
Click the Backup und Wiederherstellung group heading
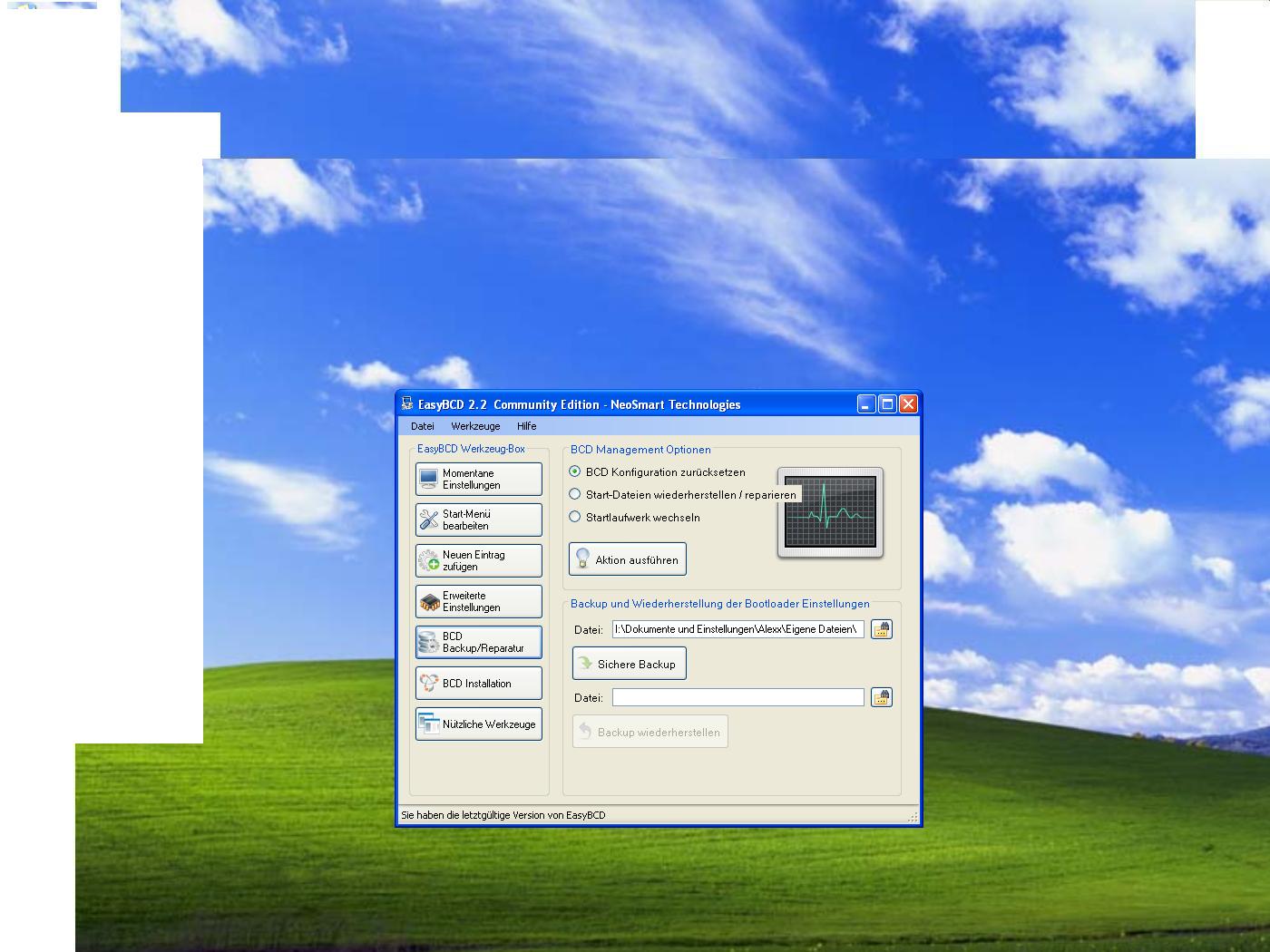pyautogui.click(x=720, y=604)
